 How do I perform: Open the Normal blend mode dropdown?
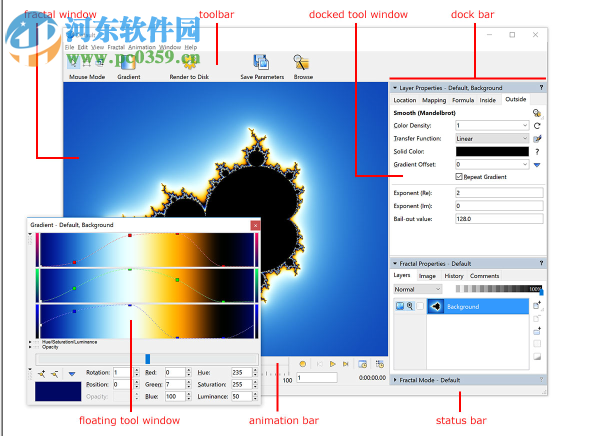coord(418,289)
